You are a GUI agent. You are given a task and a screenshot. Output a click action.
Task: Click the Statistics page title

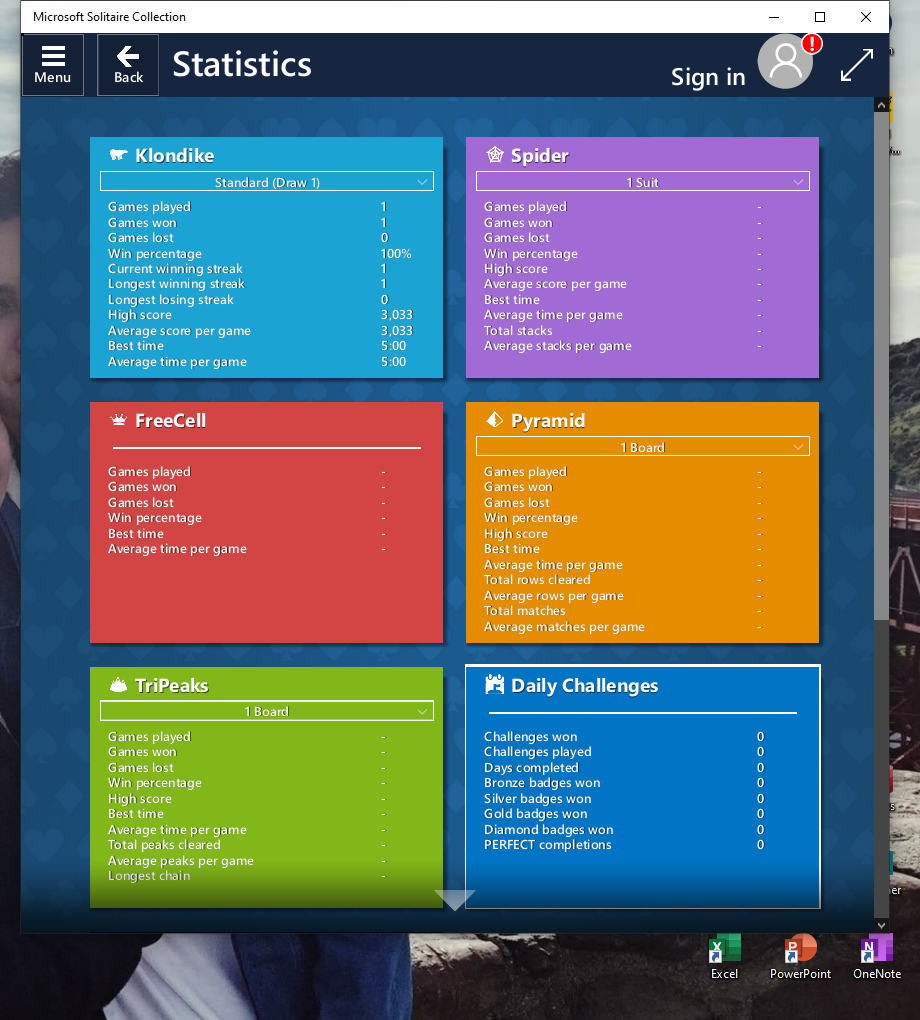point(242,64)
